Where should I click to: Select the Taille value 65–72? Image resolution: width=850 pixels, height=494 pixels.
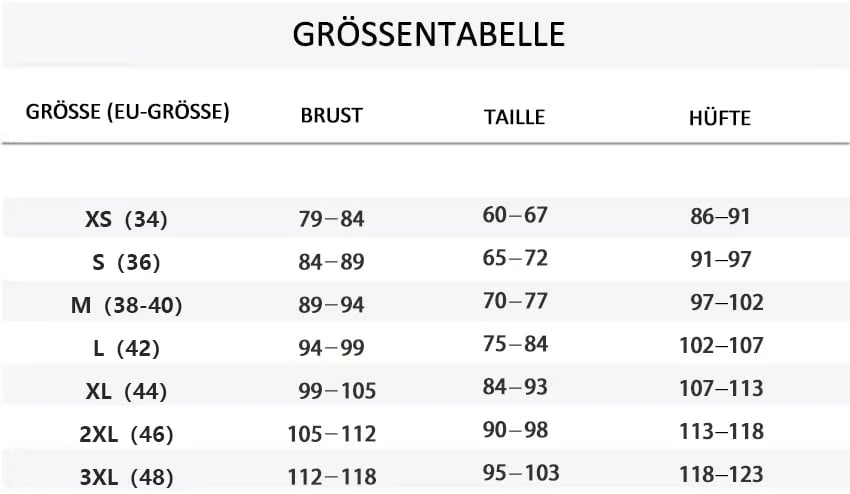click(515, 258)
